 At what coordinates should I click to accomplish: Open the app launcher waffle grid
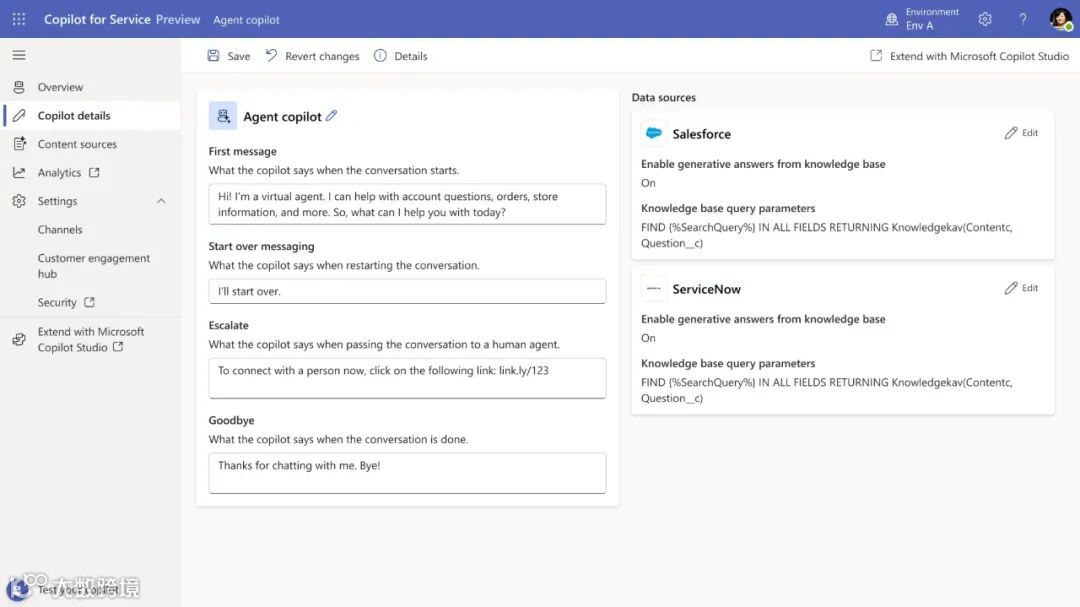19,19
